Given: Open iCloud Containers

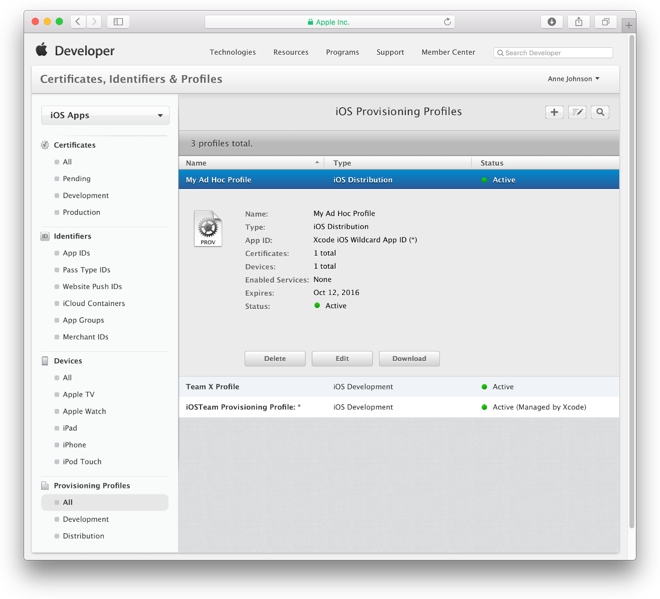Looking at the screenshot, I should pos(93,303).
